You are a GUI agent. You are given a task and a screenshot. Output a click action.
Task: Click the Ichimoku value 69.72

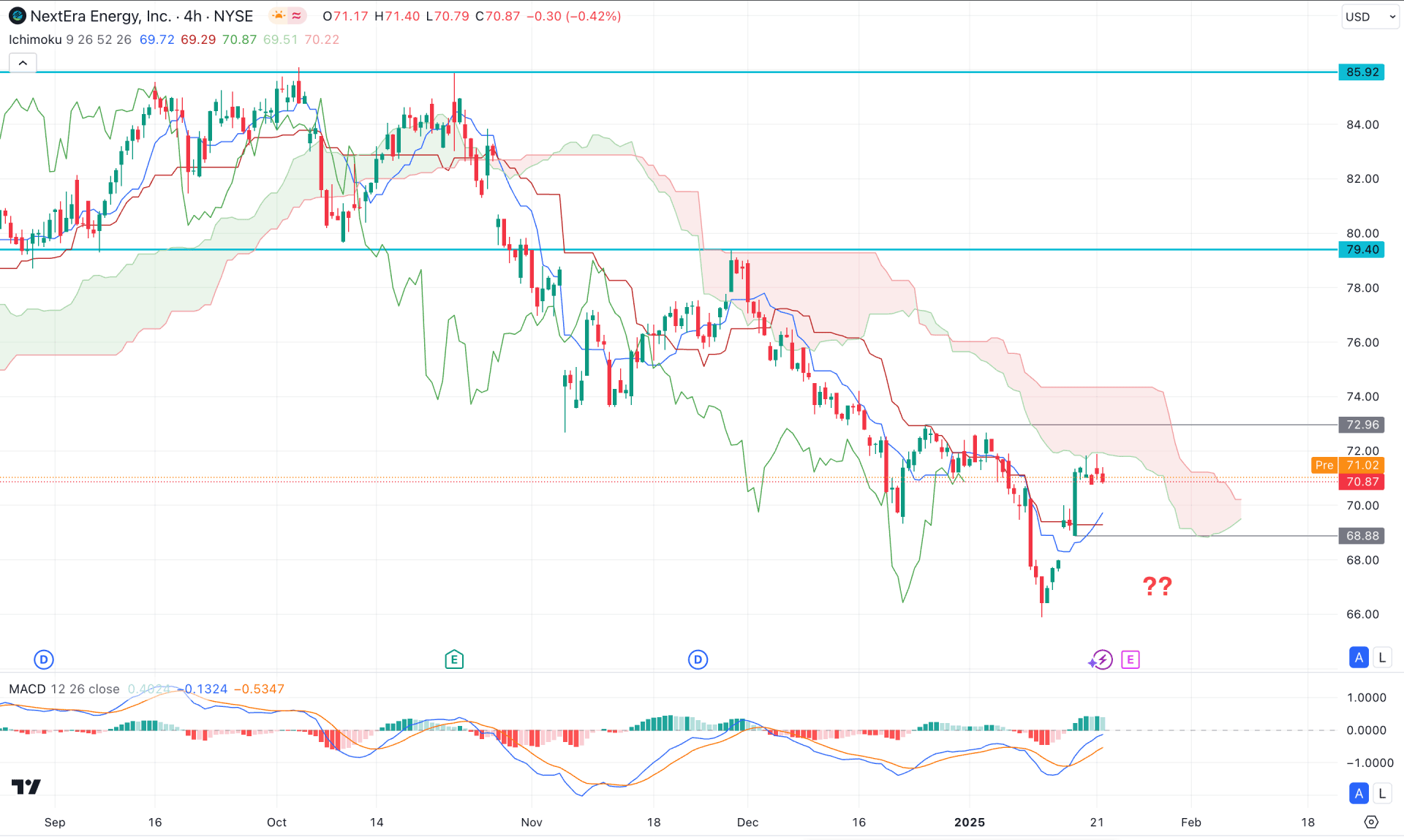157,39
